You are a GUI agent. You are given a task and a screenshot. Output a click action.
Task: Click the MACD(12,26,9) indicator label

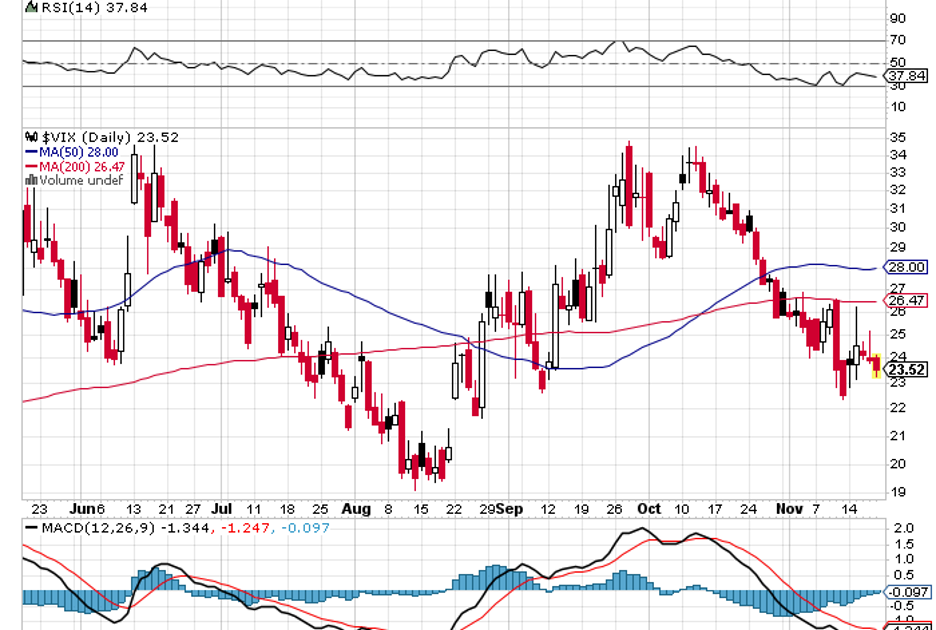click(98, 527)
